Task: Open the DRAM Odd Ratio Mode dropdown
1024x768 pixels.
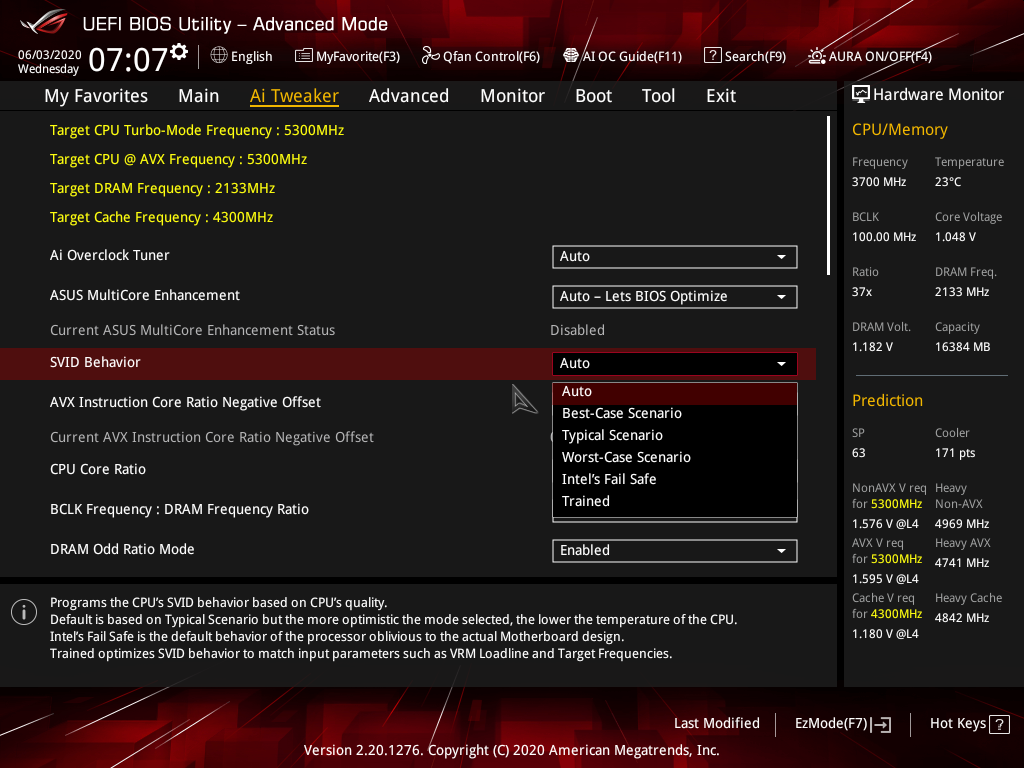Action: point(674,550)
